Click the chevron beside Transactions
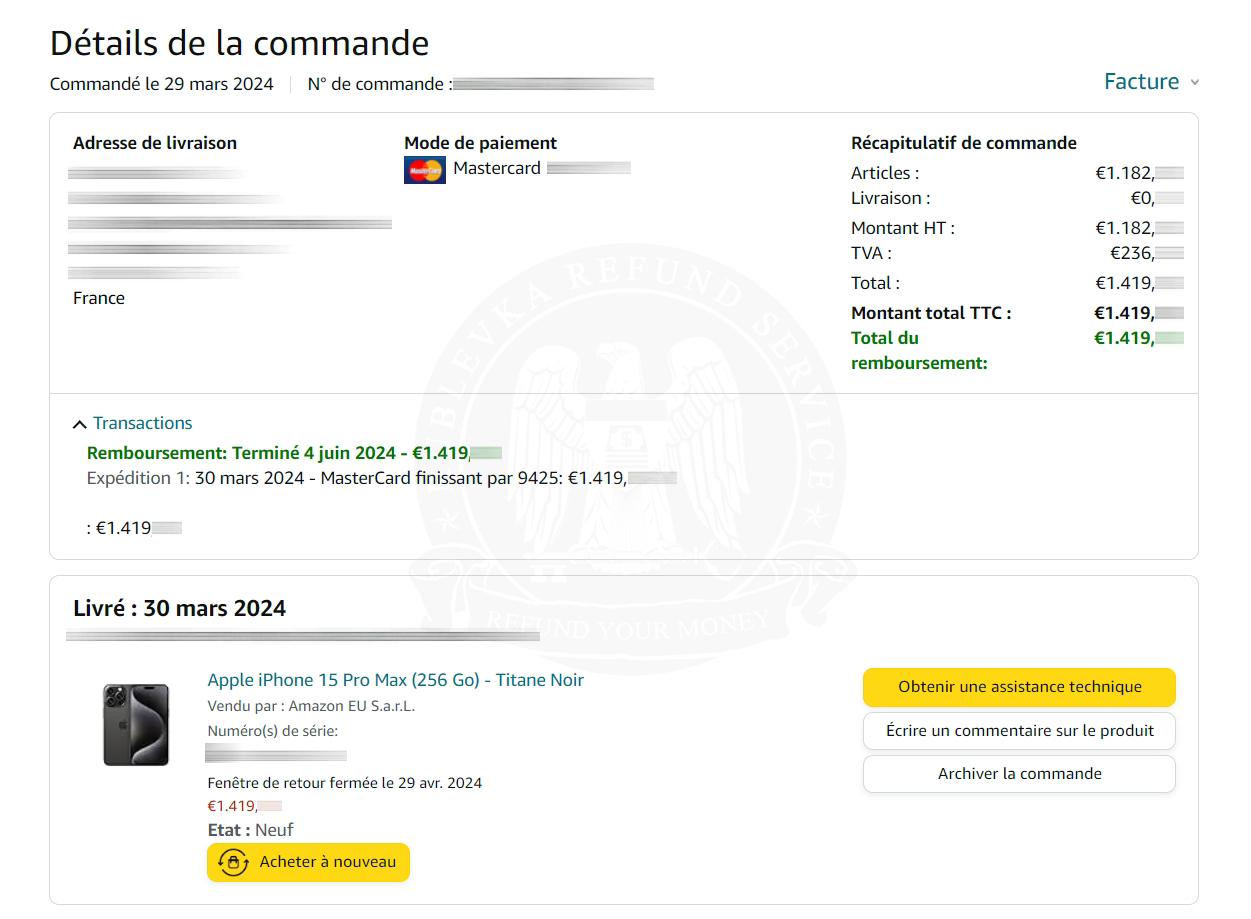Image resolution: width=1251 pixels, height=919 pixels. tap(80, 424)
